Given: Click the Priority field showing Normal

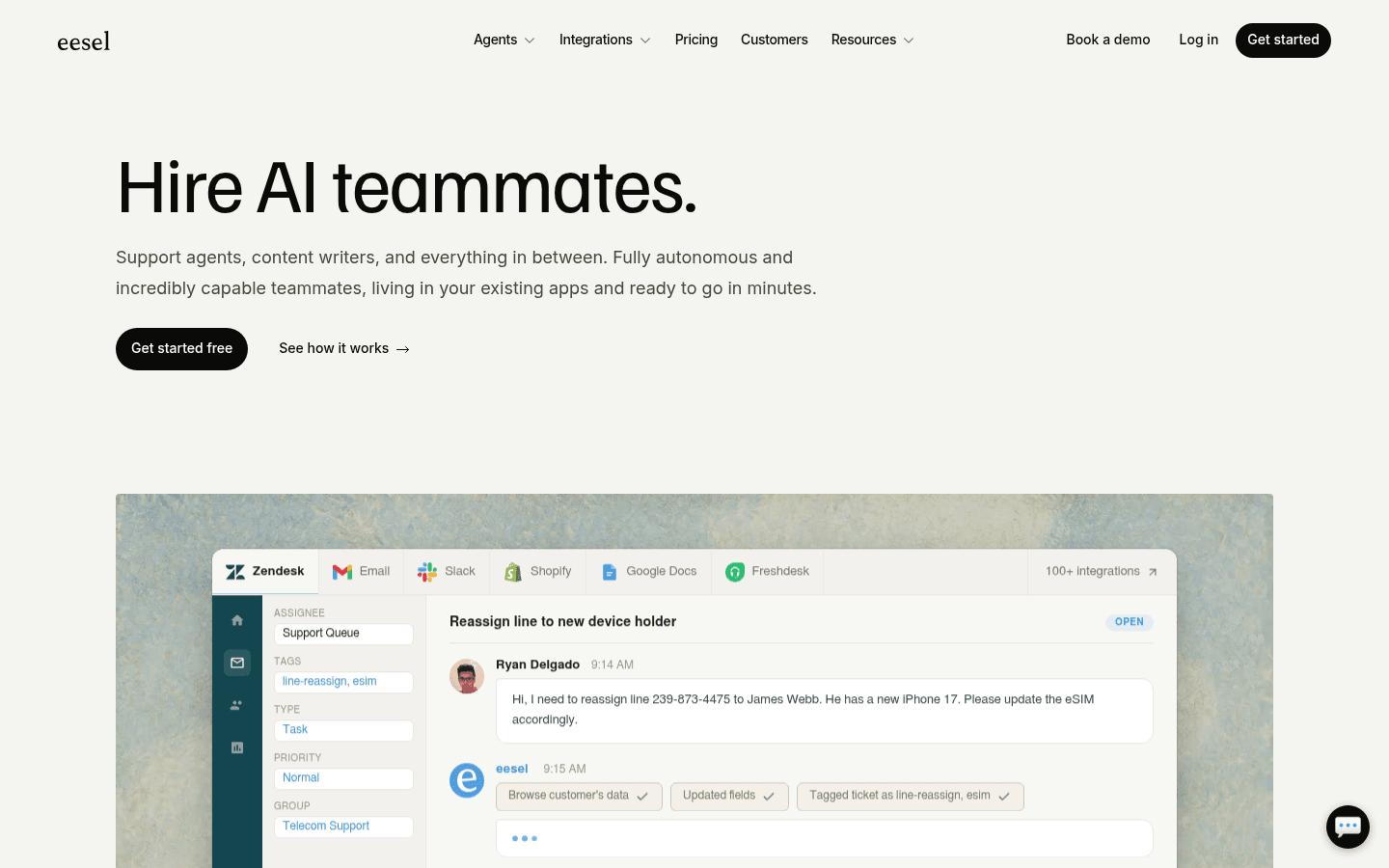Looking at the screenshot, I should [x=343, y=778].
